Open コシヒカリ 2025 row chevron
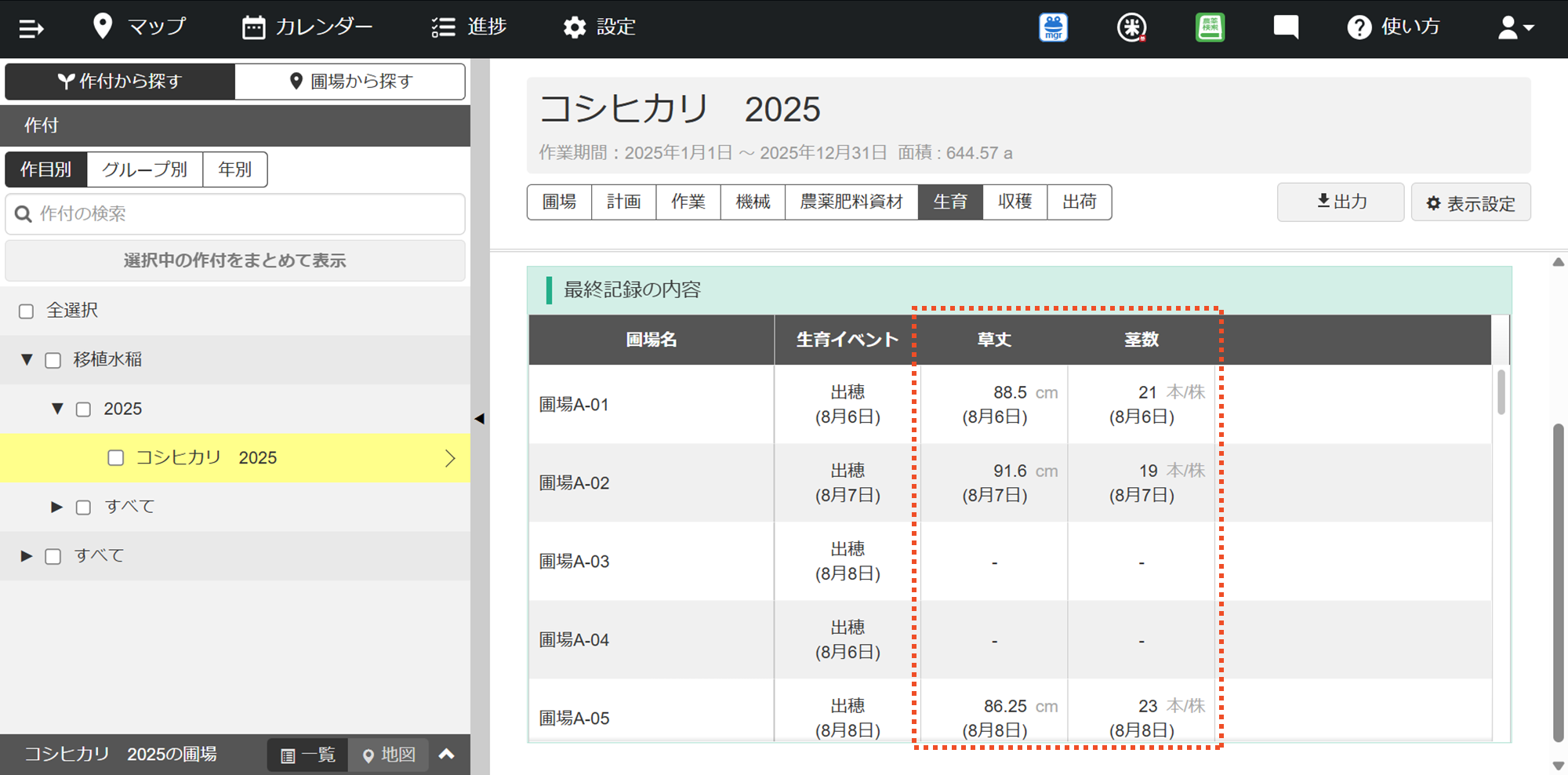Viewport: 1568px width, 775px height. click(450, 458)
